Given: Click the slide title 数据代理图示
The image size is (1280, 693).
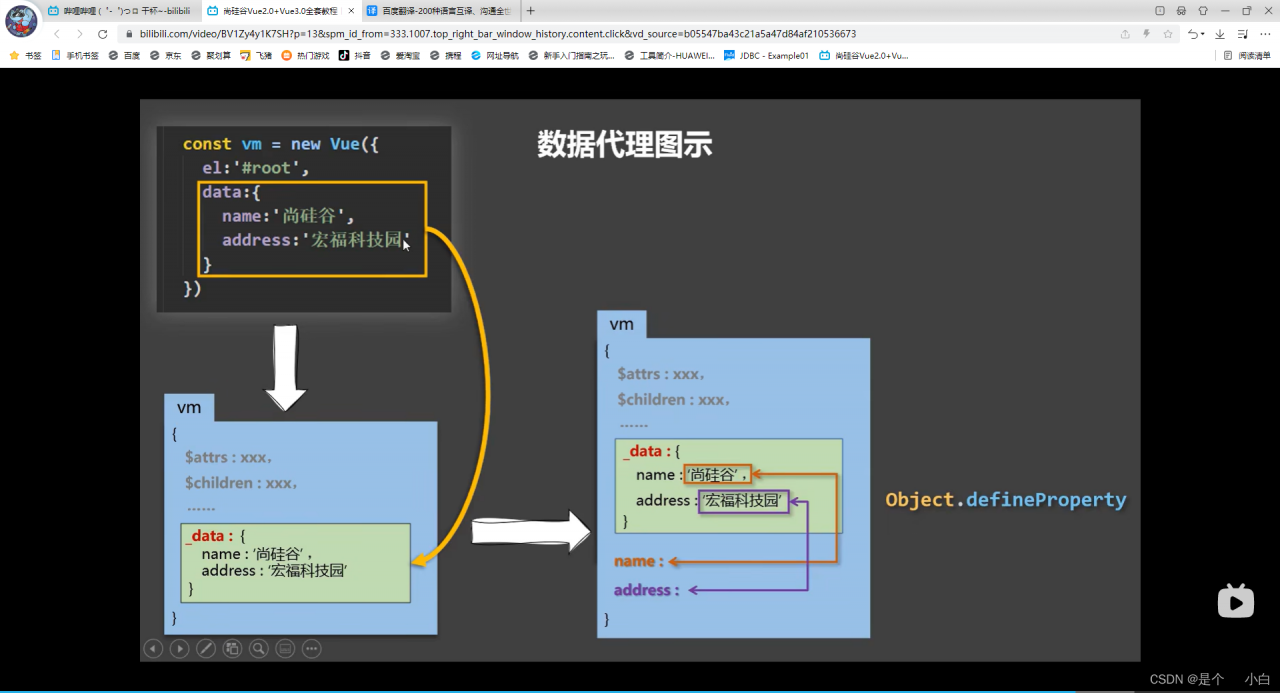Looking at the screenshot, I should click(x=625, y=145).
